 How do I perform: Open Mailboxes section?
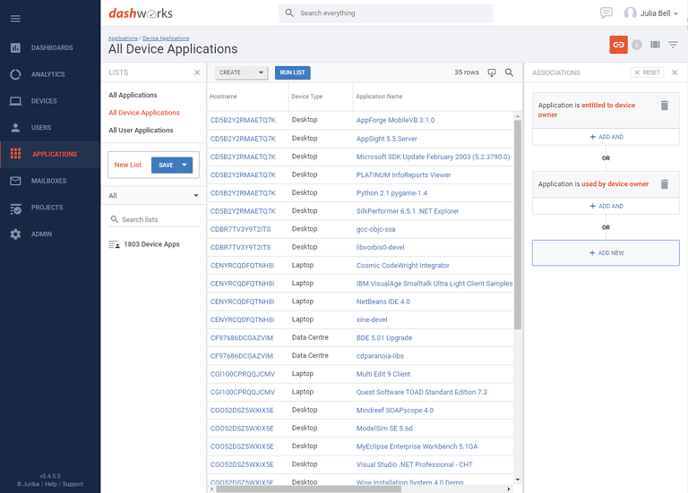click(x=50, y=181)
